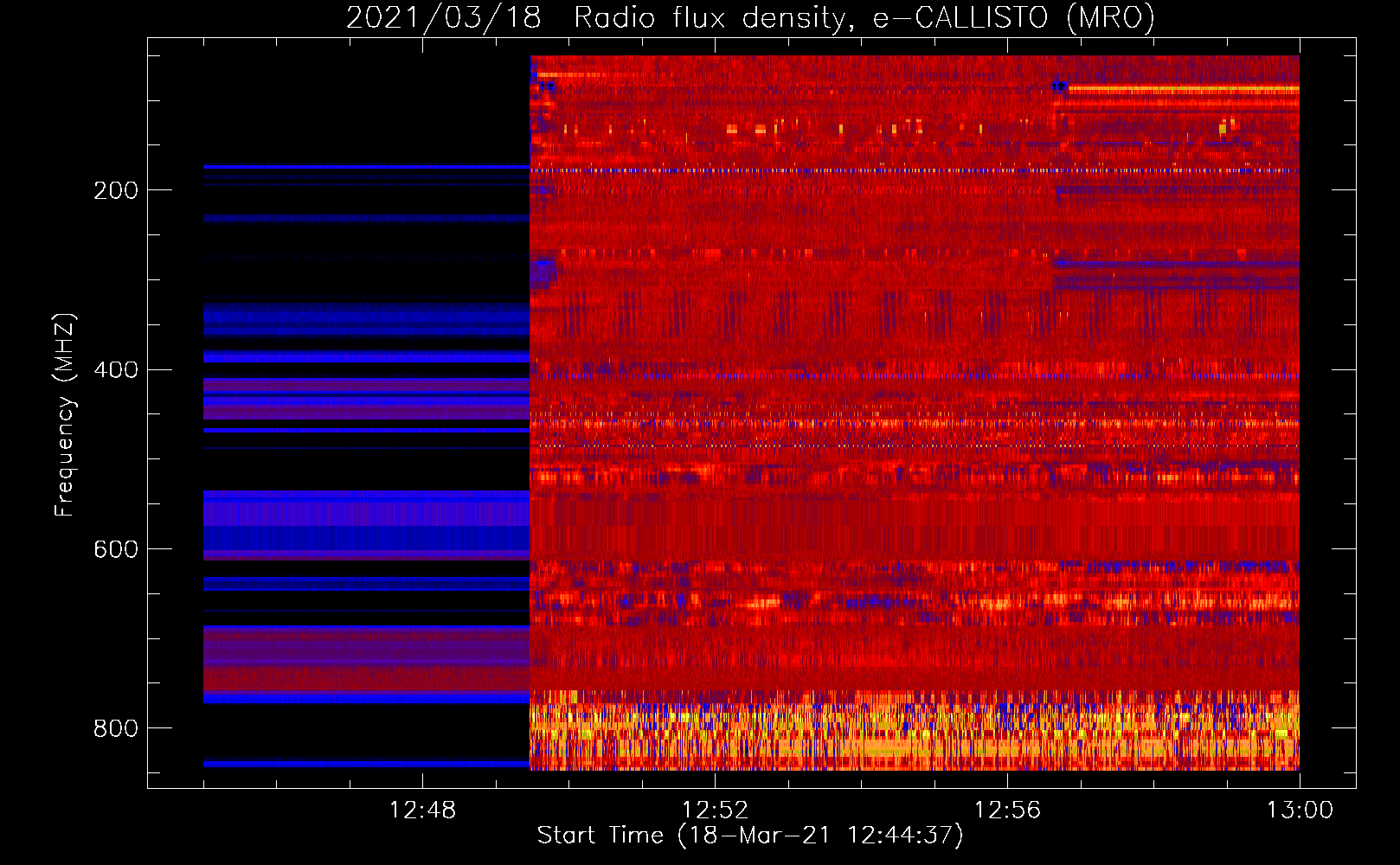Screen dimensions: 1400x865
Task: Click the 200 frequency tick label
Action: pos(116,190)
